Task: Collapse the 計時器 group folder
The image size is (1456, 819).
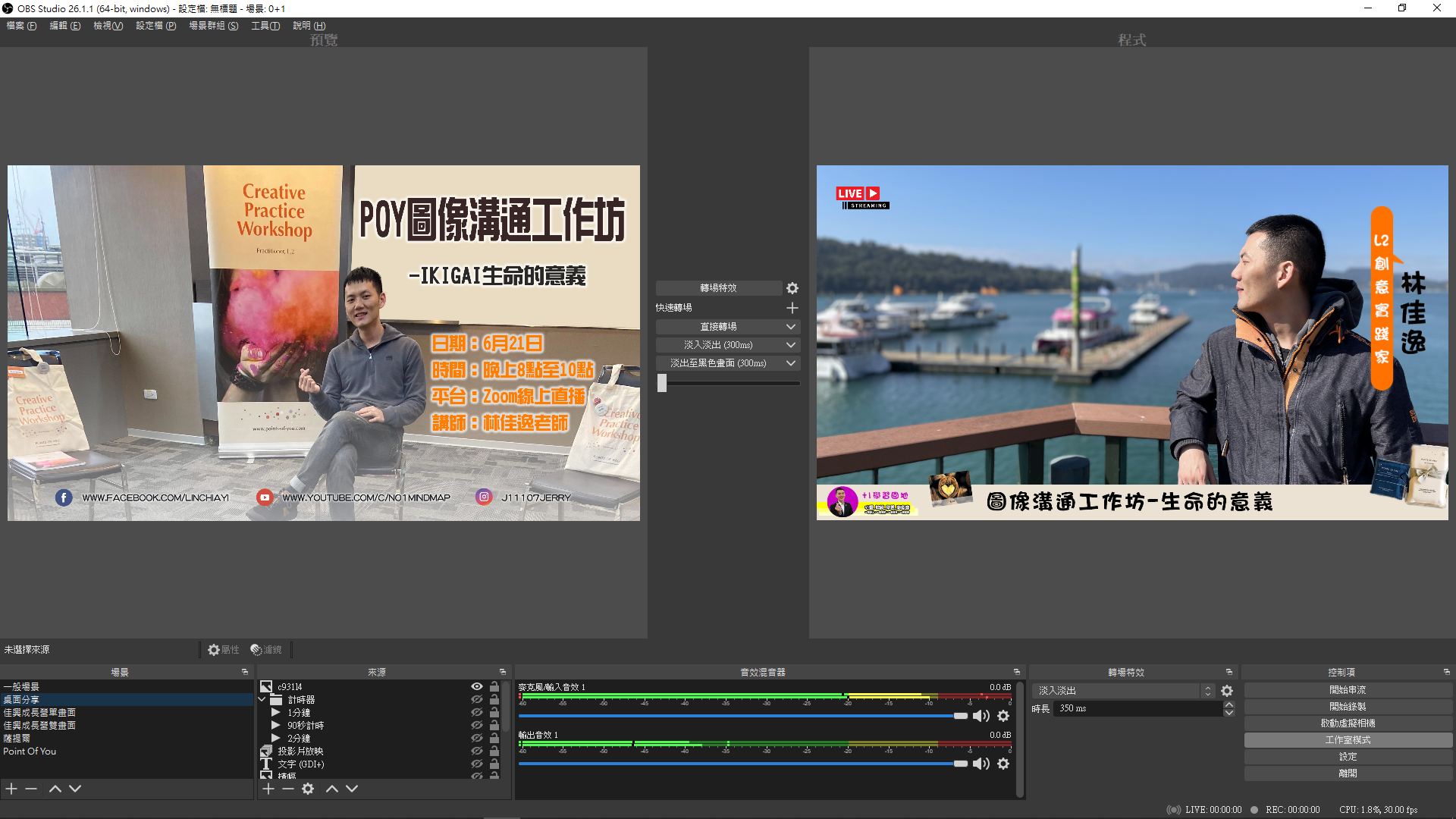Action: 262,699
